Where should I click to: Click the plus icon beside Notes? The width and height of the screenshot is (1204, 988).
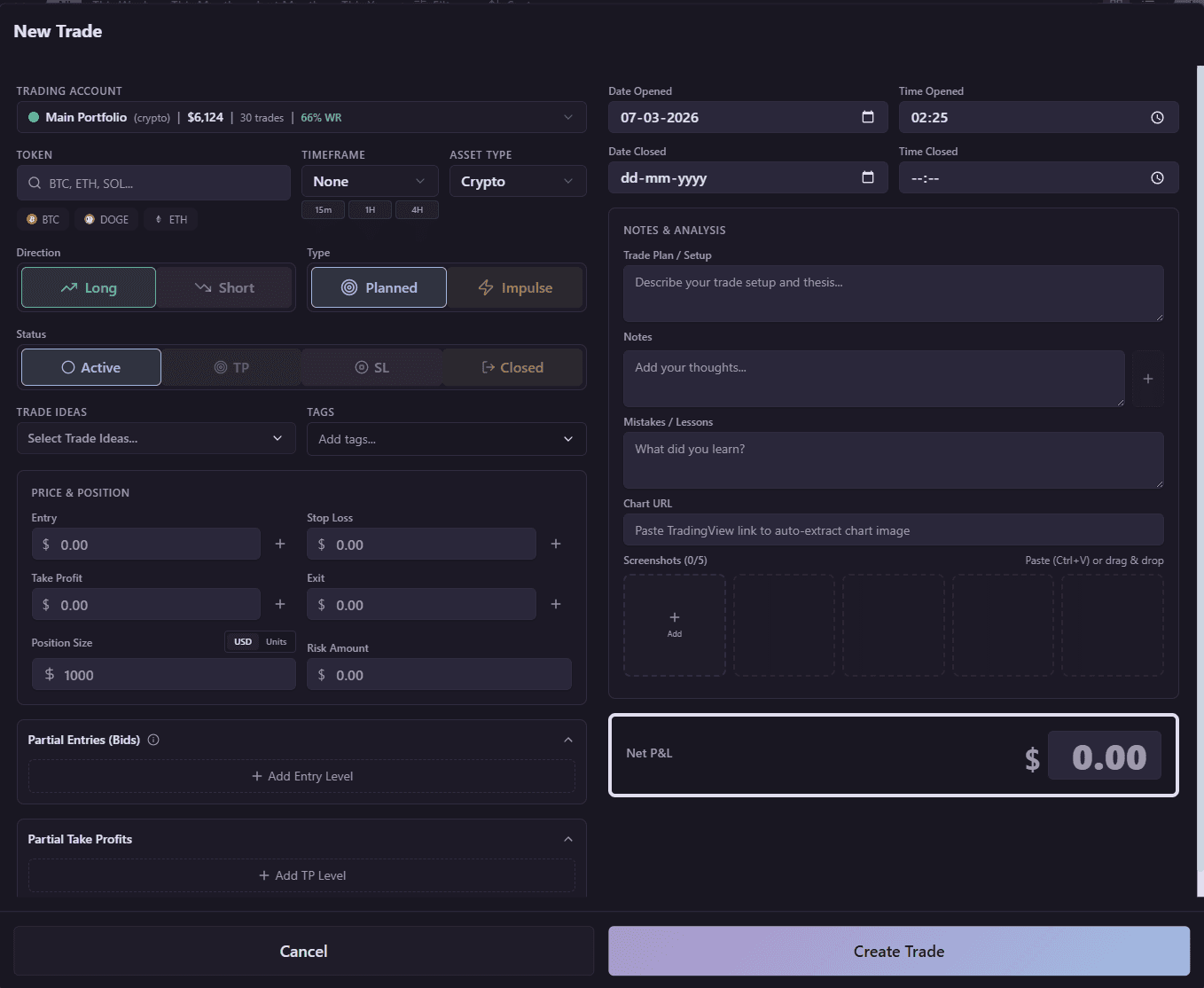pos(1148,379)
